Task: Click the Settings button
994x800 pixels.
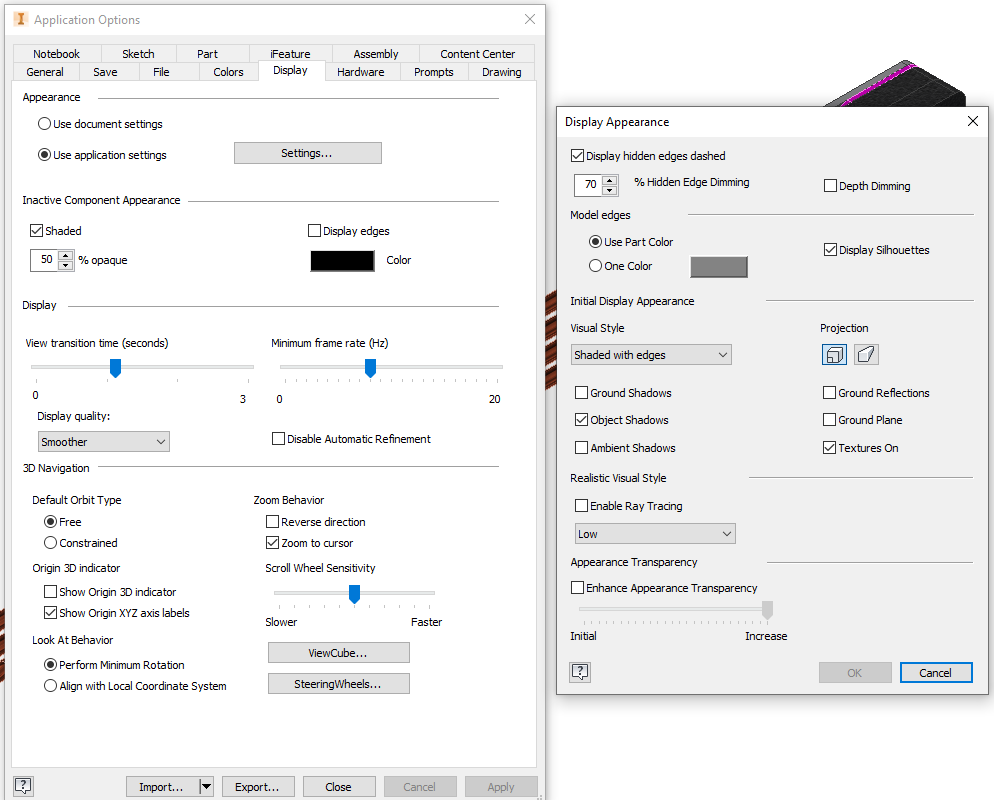Action: click(x=307, y=153)
